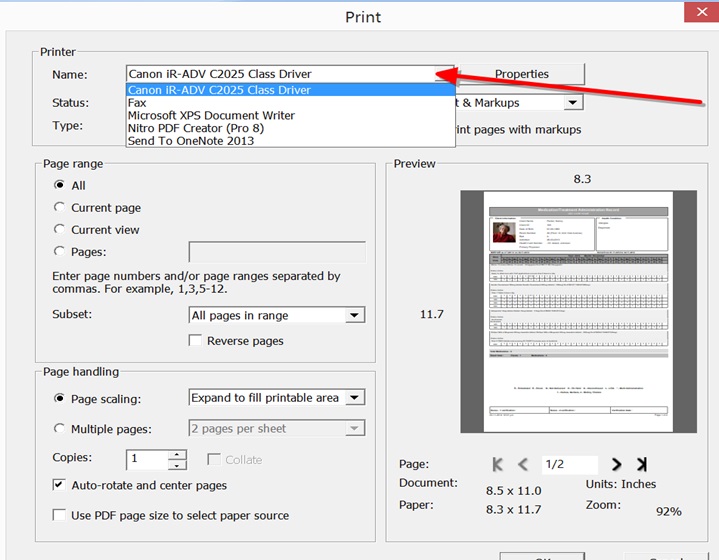The height and width of the screenshot is (560, 719).
Task: Choose Current page radio button
Action: pos(59,208)
